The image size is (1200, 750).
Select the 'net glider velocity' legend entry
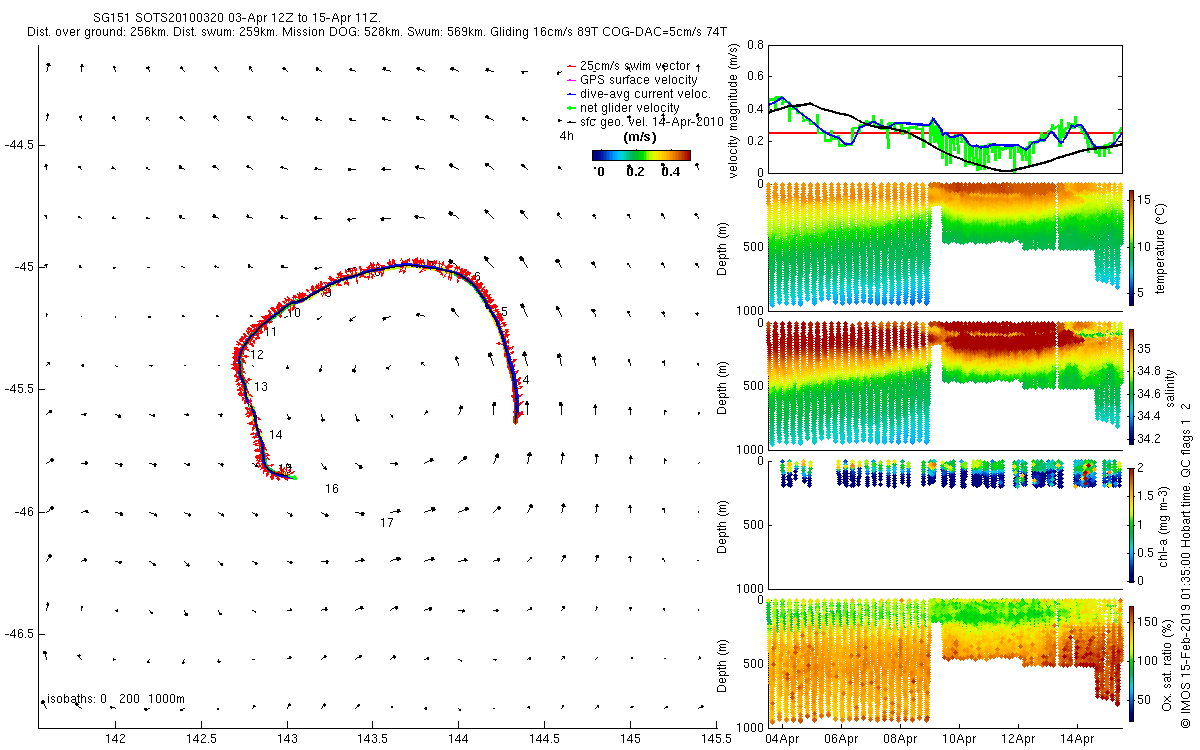(x=623, y=107)
